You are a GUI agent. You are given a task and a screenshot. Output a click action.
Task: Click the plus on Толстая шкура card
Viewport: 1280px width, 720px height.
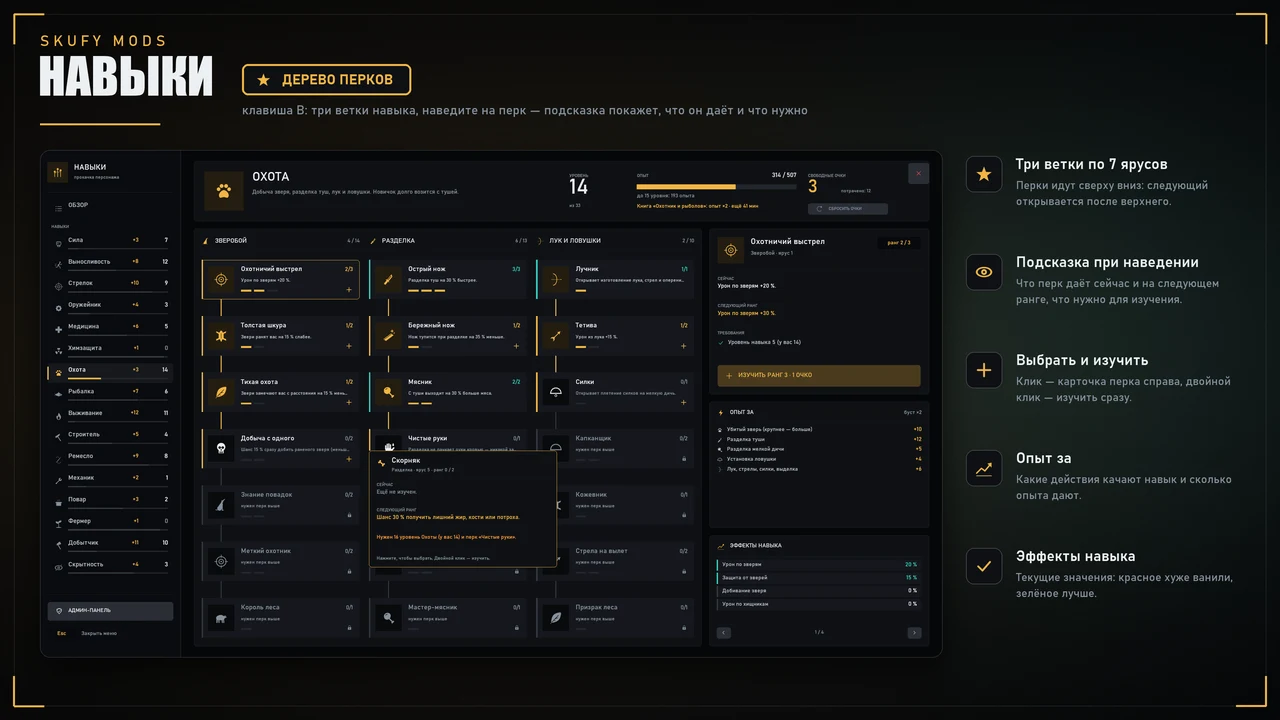[348, 346]
